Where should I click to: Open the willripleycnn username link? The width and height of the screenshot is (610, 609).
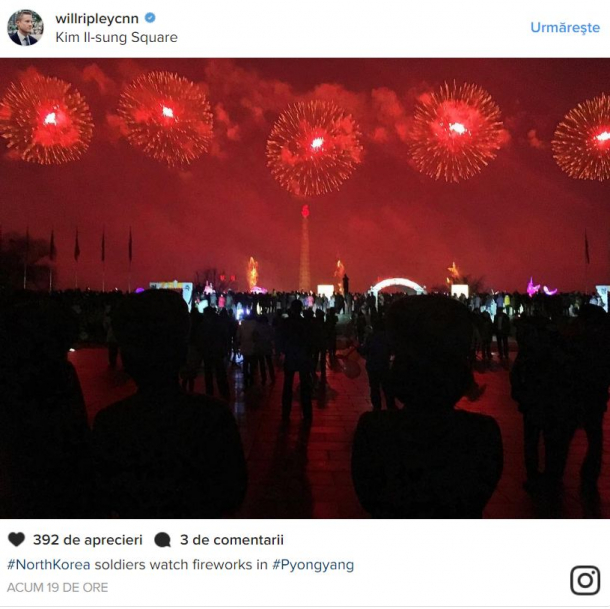[x=98, y=18]
